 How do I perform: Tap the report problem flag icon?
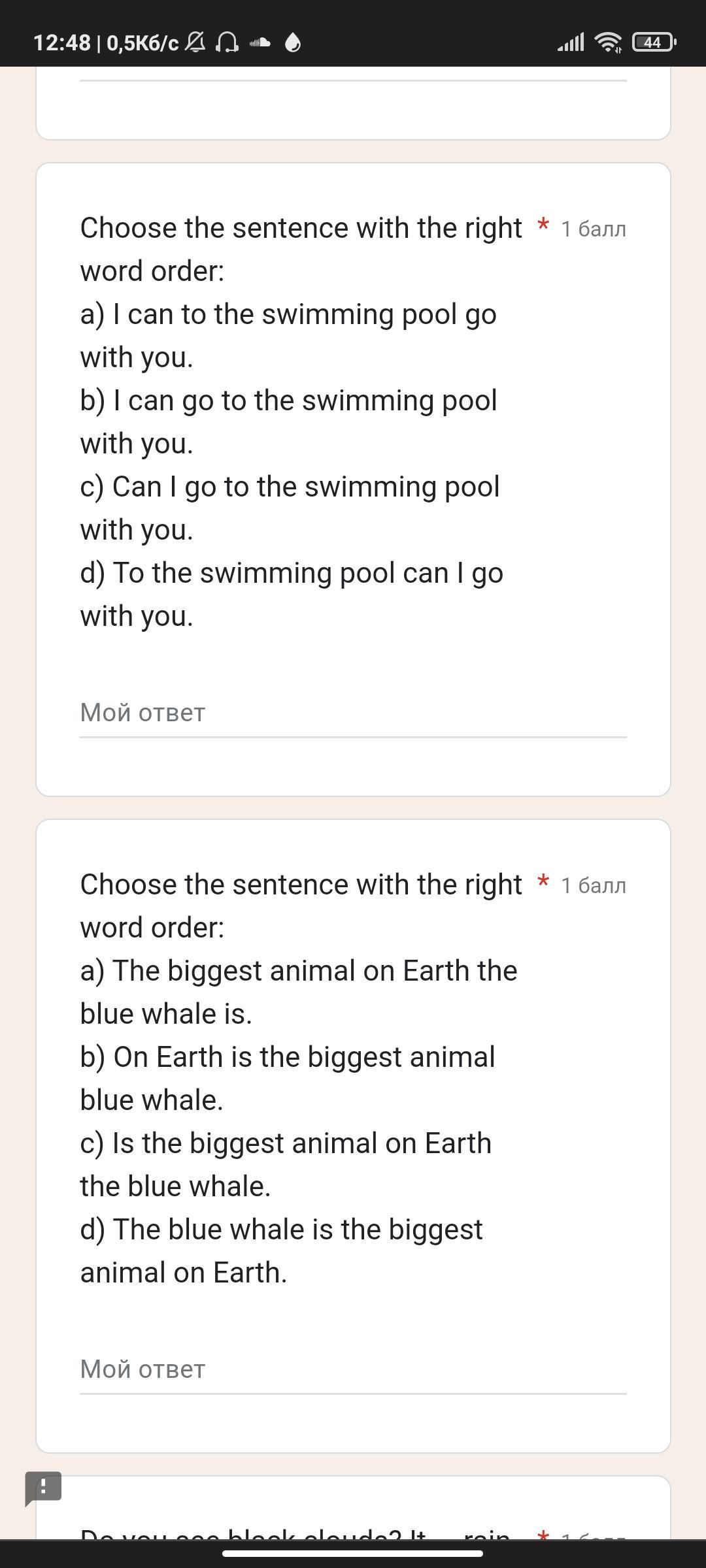(x=43, y=1488)
